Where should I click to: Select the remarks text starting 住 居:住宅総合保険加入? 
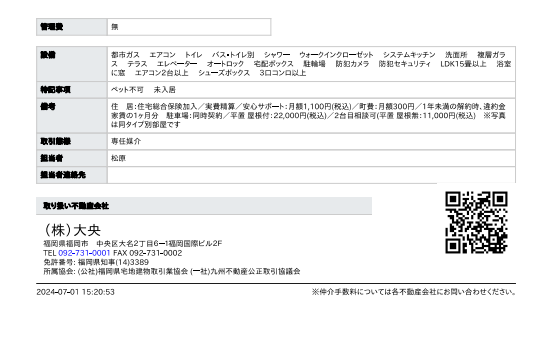click(309, 116)
